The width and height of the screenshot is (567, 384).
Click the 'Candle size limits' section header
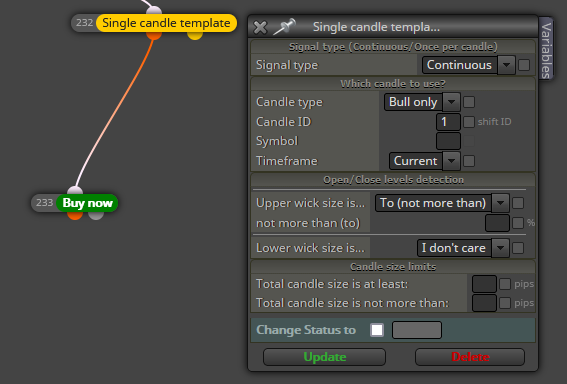coord(393,267)
